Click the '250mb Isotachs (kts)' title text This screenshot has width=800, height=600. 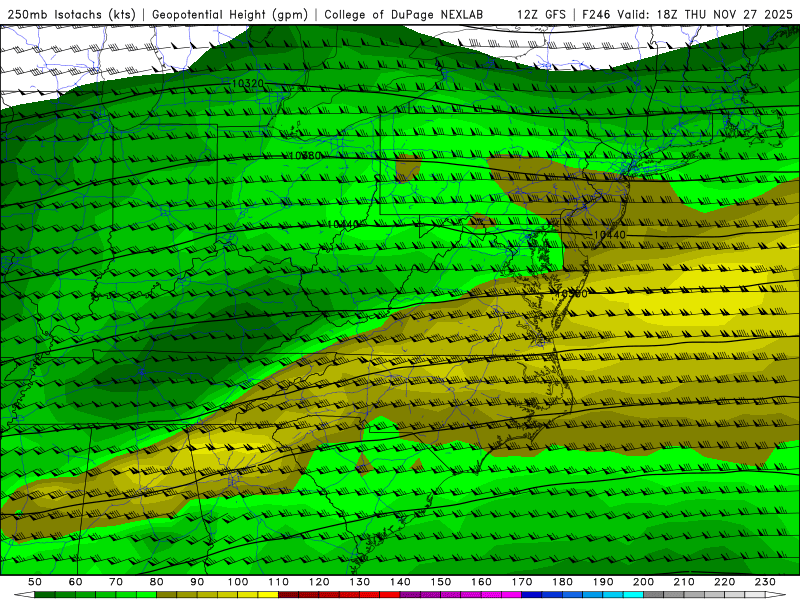click(x=71, y=14)
